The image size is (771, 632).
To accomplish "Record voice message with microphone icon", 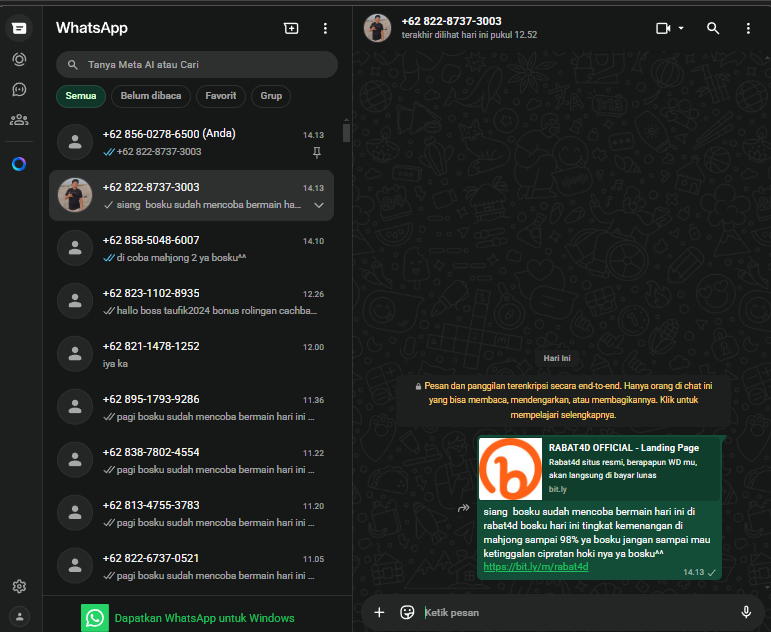I will (746, 612).
